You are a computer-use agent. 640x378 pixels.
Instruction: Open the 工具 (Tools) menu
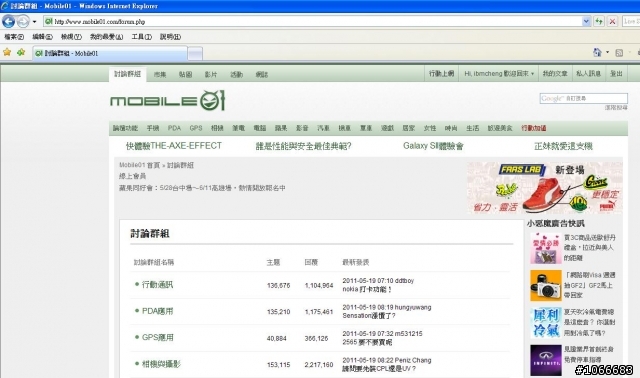click(142, 37)
